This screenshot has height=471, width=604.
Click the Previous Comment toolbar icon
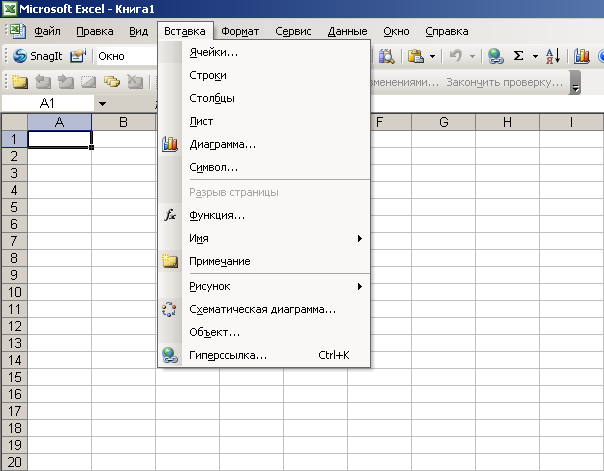43,82
